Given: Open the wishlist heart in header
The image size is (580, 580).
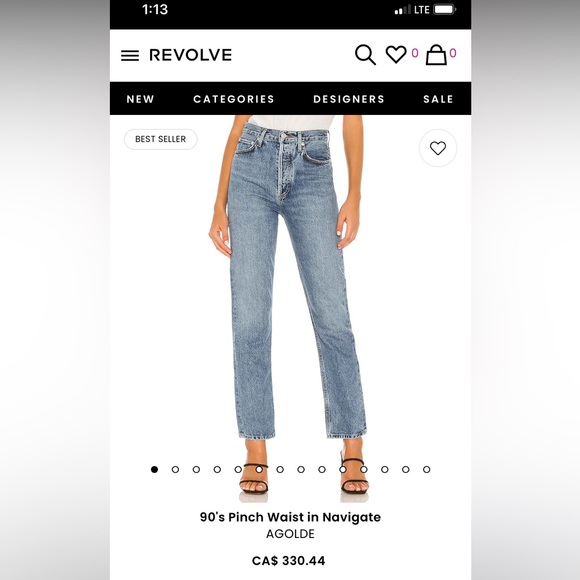Looking at the screenshot, I should 396,54.
